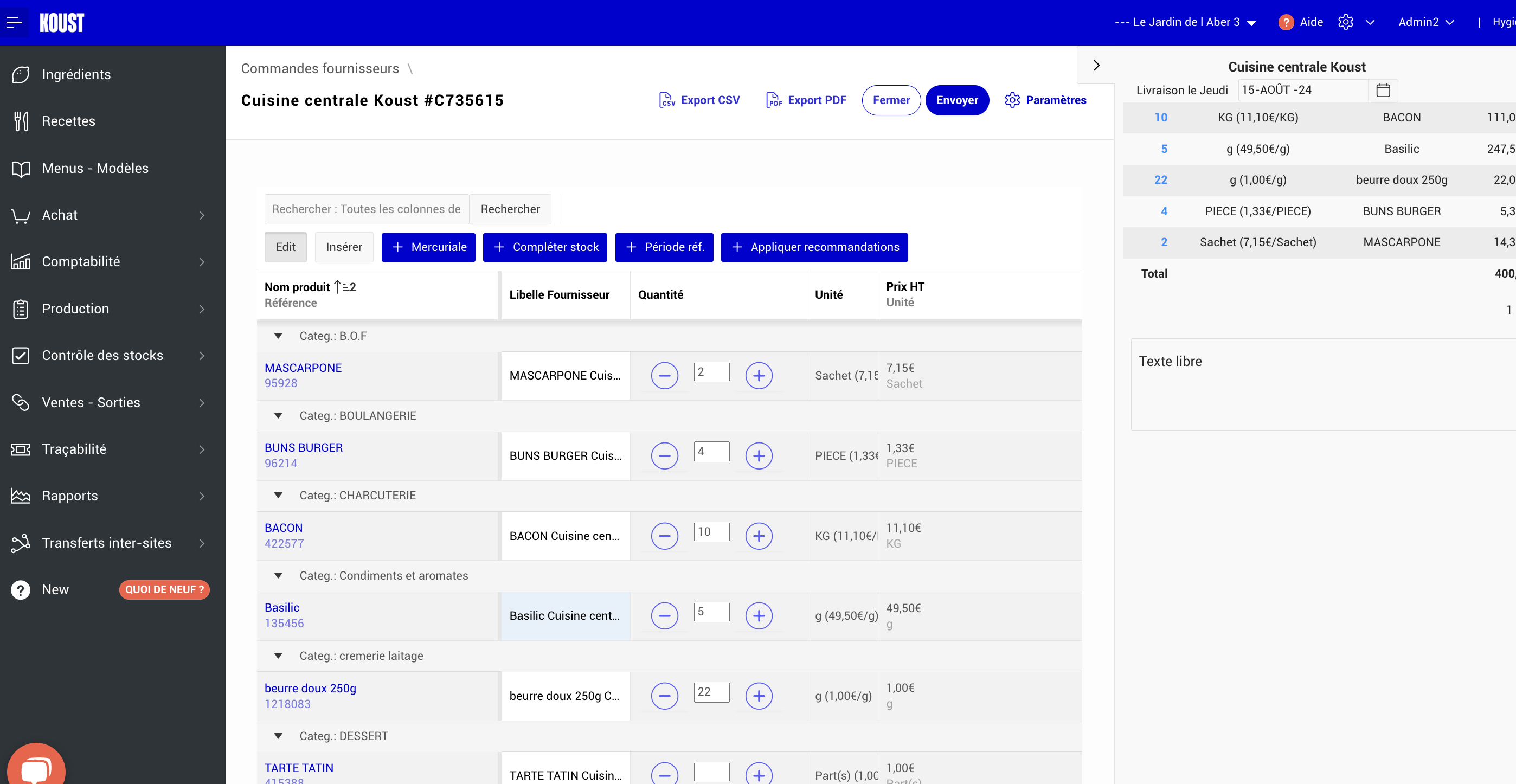The width and height of the screenshot is (1516, 784).
Task: Collapse the Categ.: CHARCUTERIE group
Action: point(278,496)
